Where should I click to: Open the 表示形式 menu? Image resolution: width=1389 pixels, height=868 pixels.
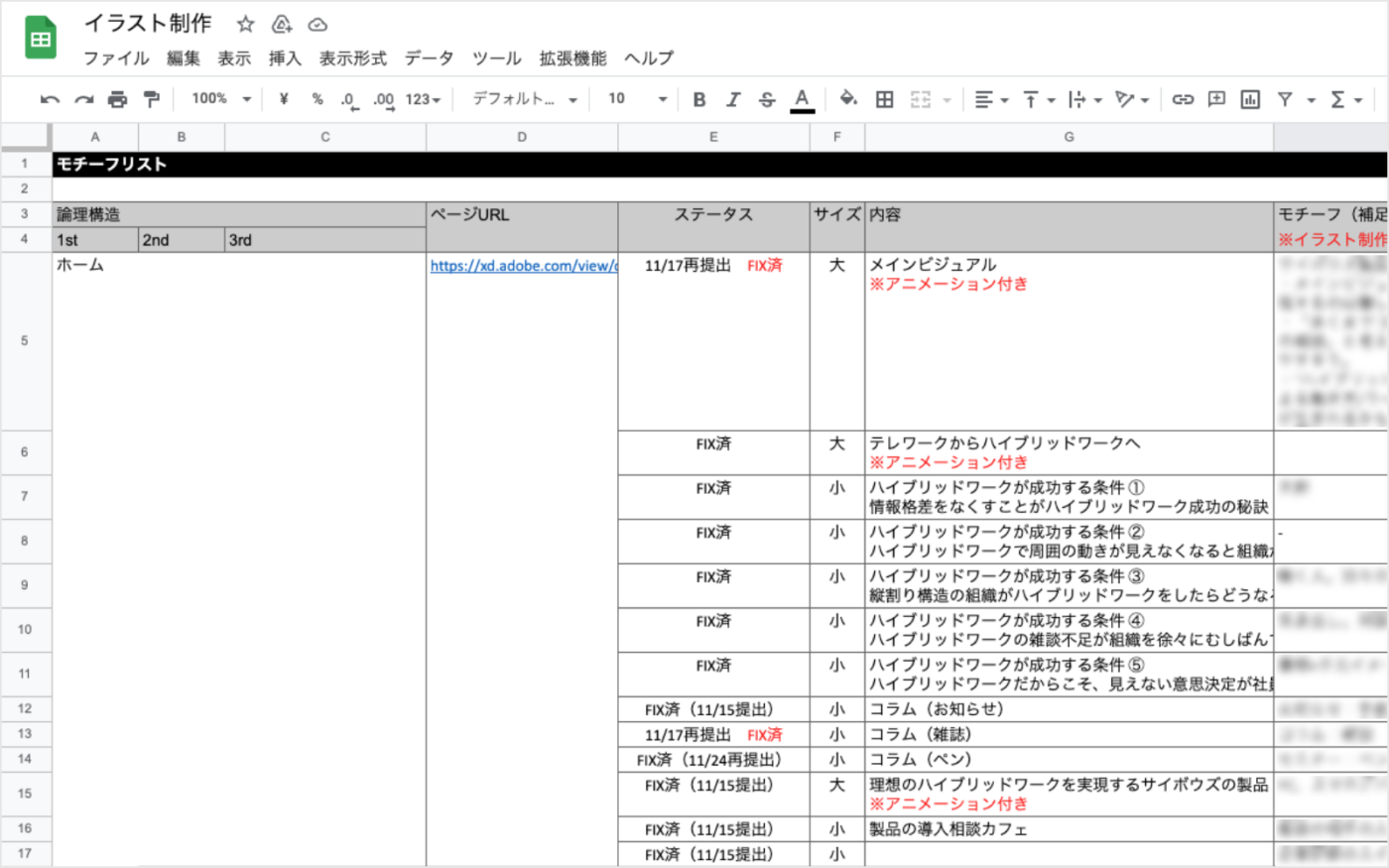click(x=353, y=59)
